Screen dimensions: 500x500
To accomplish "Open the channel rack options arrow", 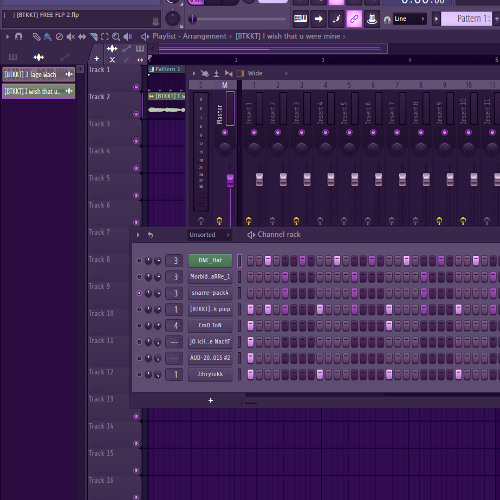I will (x=138, y=235).
